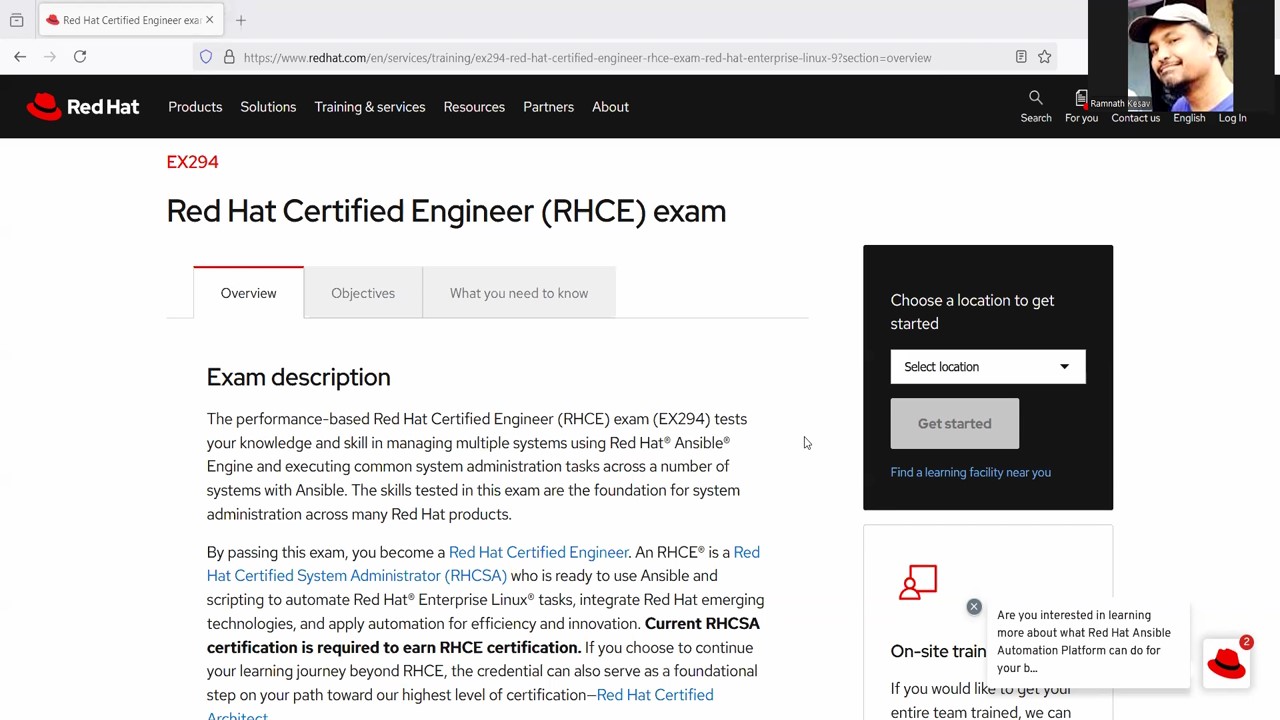Click the Red Hat logo
The height and width of the screenshot is (720, 1280).
click(x=83, y=107)
